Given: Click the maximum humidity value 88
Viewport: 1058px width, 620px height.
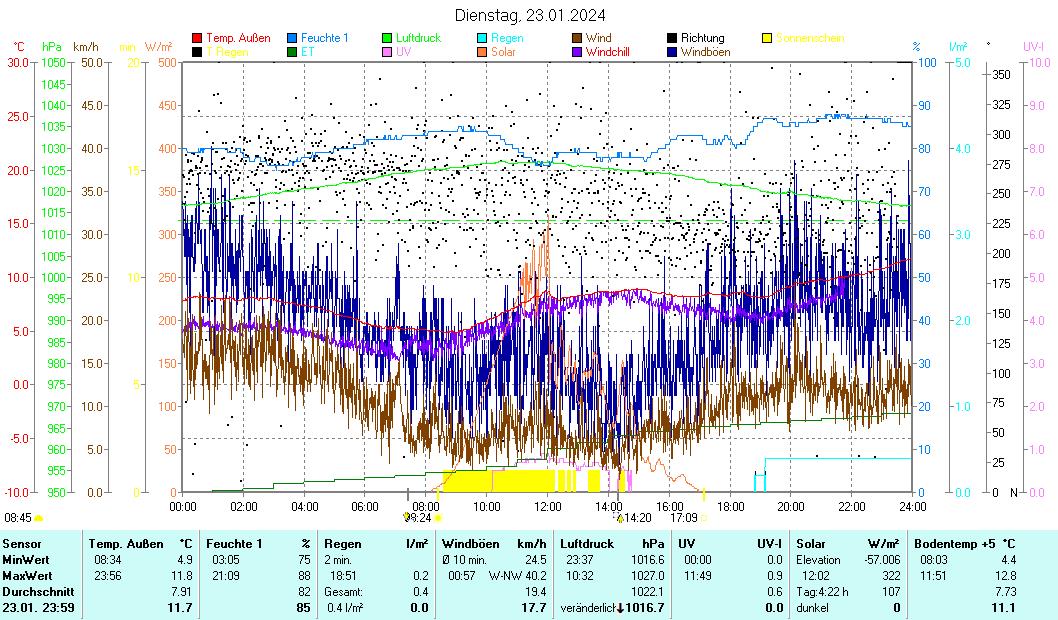Looking at the screenshot, I should 304,576.
